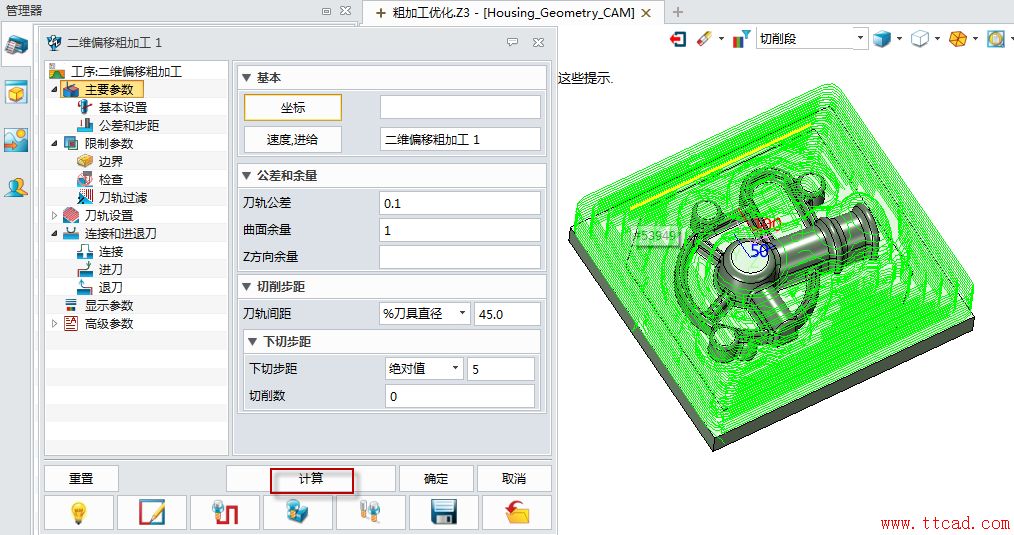Open the %刀具直径 dropdown
Image resolution: width=1014 pixels, height=535 pixels.
(424, 314)
